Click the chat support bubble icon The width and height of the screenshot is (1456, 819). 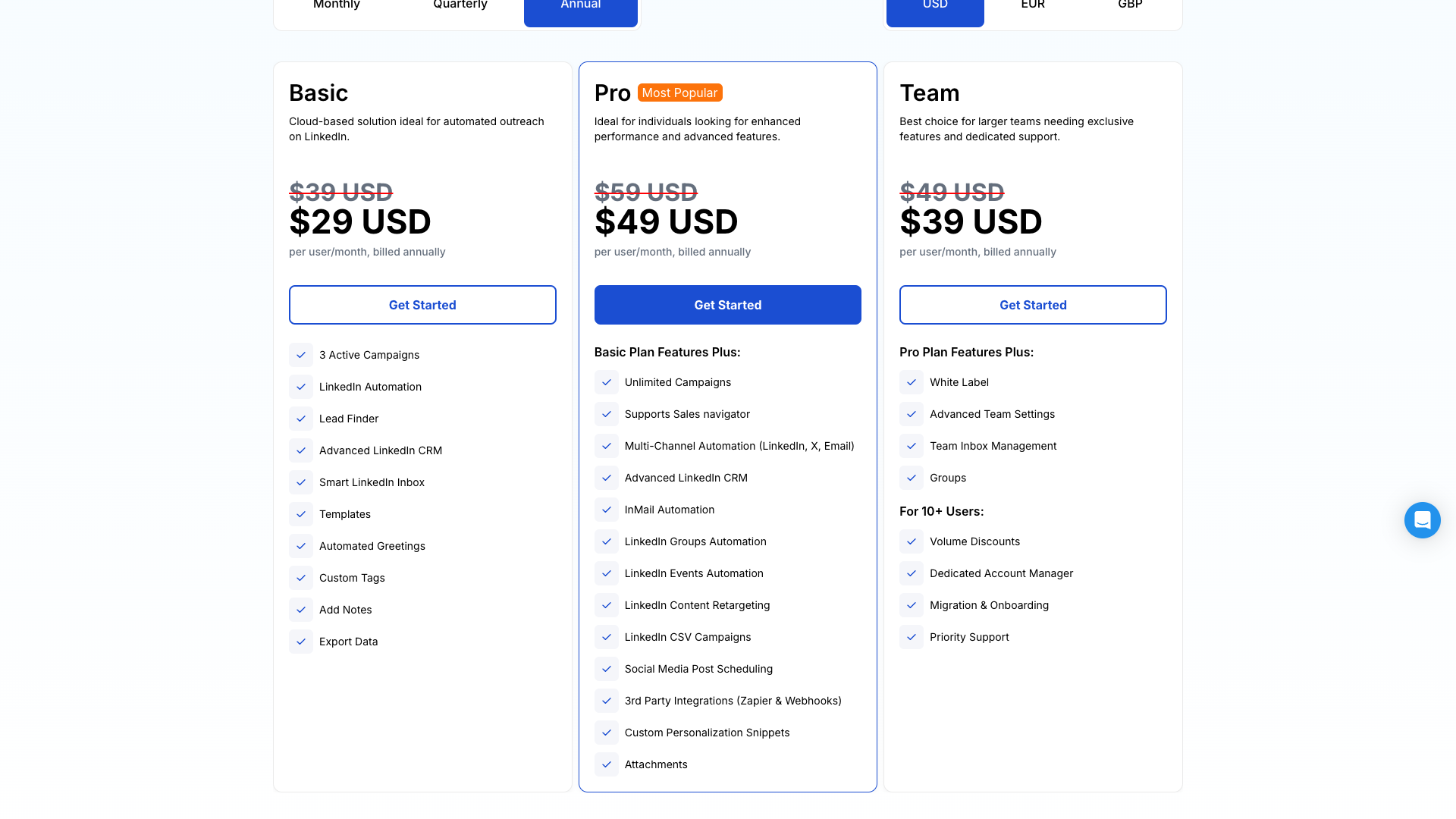1422,520
